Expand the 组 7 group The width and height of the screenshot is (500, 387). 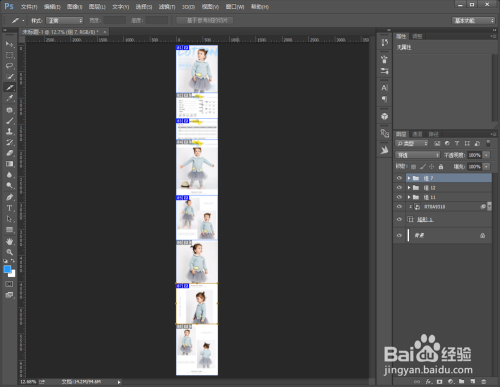coord(409,178)
